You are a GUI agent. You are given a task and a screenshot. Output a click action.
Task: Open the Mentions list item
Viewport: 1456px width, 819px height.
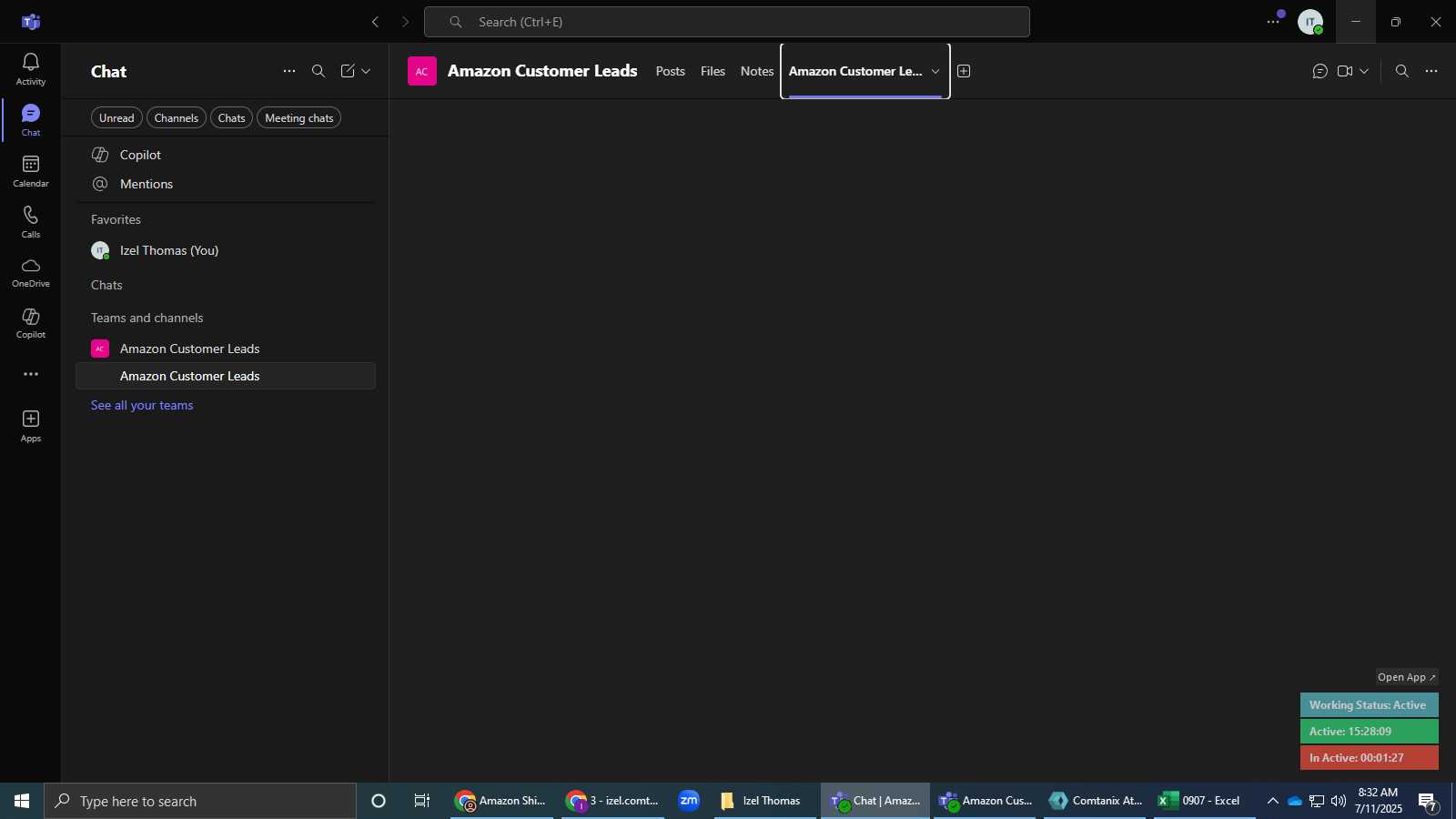coord(226,184)
